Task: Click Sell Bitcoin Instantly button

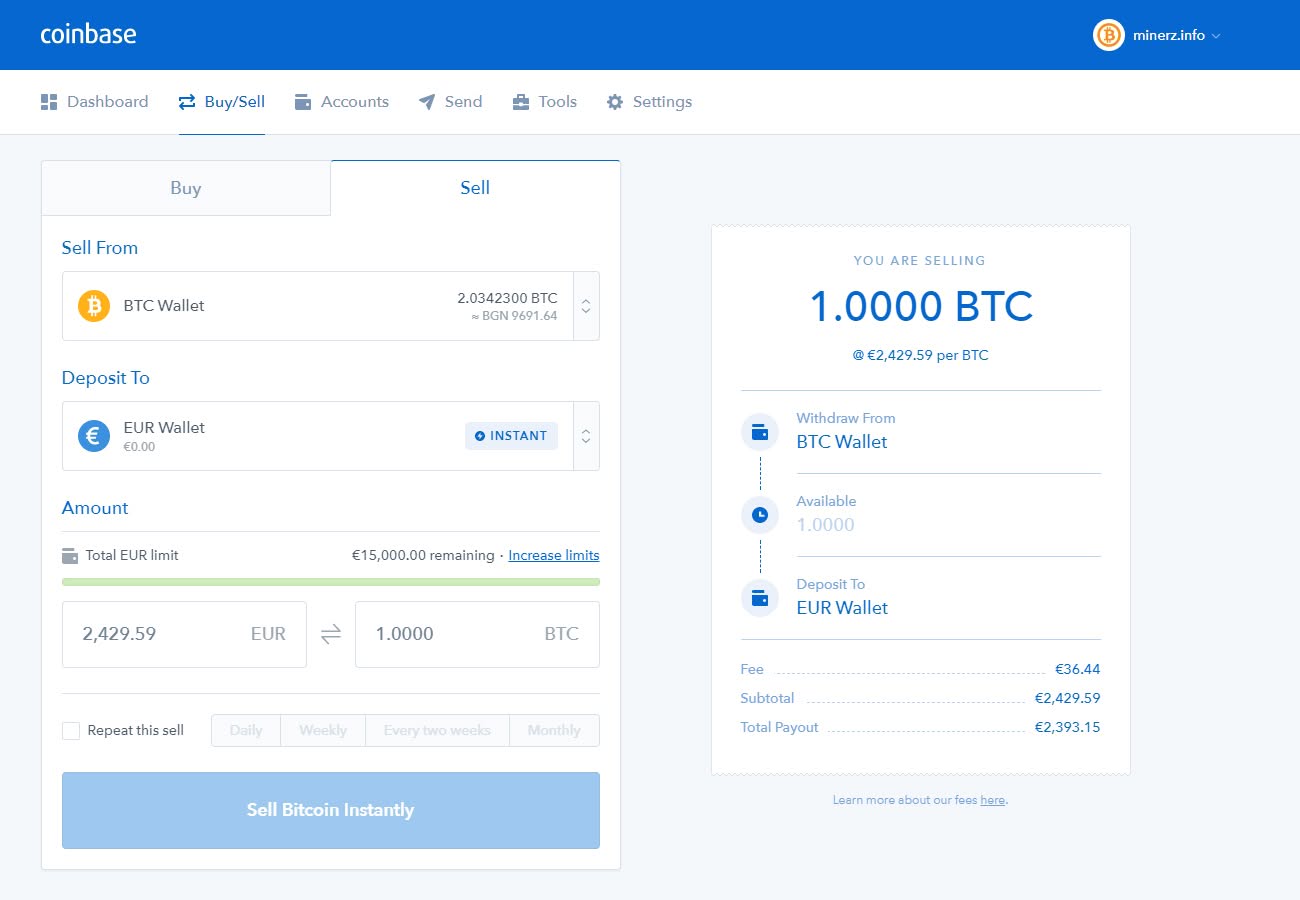Action: (x=331, y=811)
